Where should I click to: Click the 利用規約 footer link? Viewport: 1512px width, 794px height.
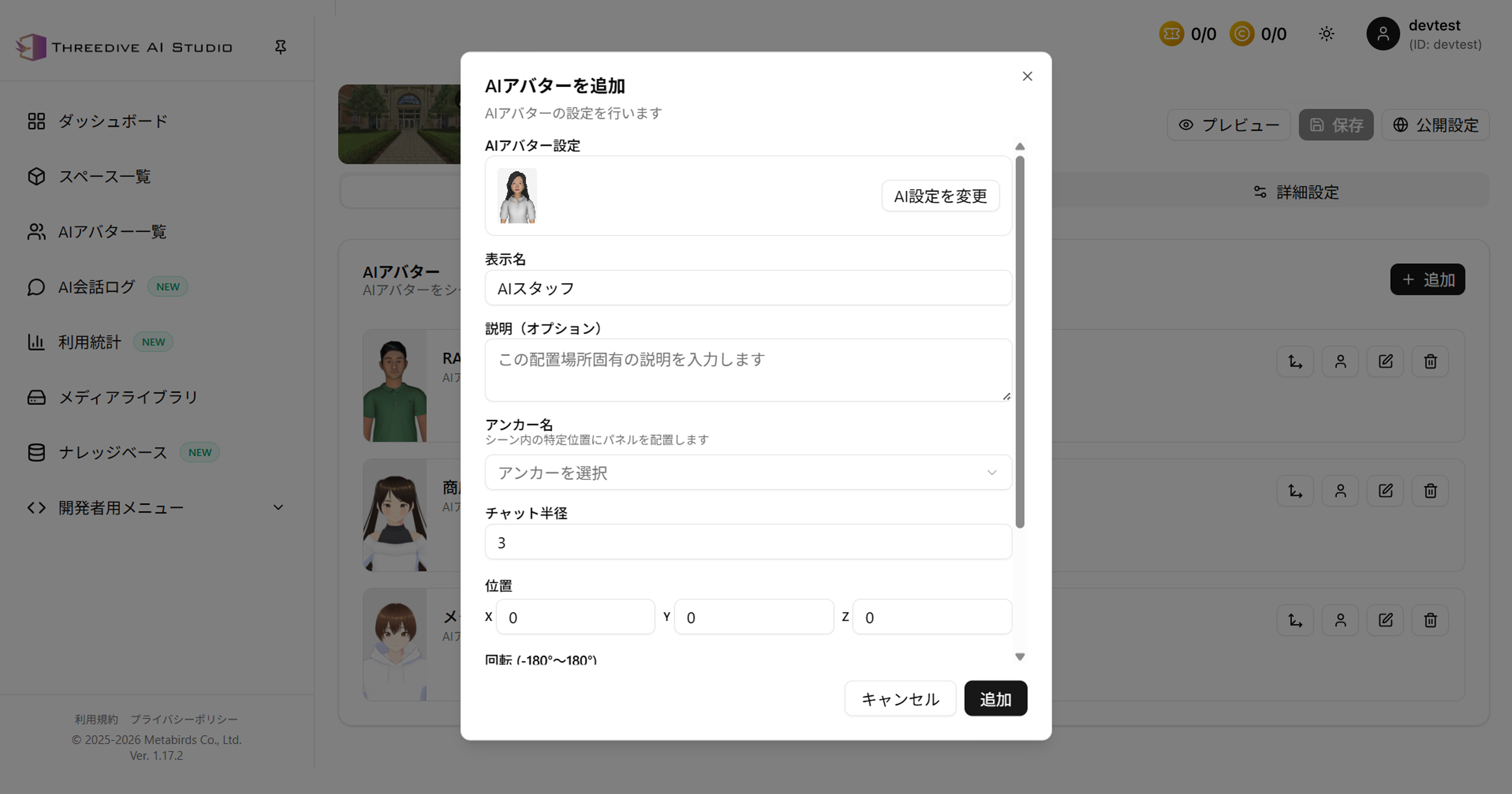click(x=96, y=719)
